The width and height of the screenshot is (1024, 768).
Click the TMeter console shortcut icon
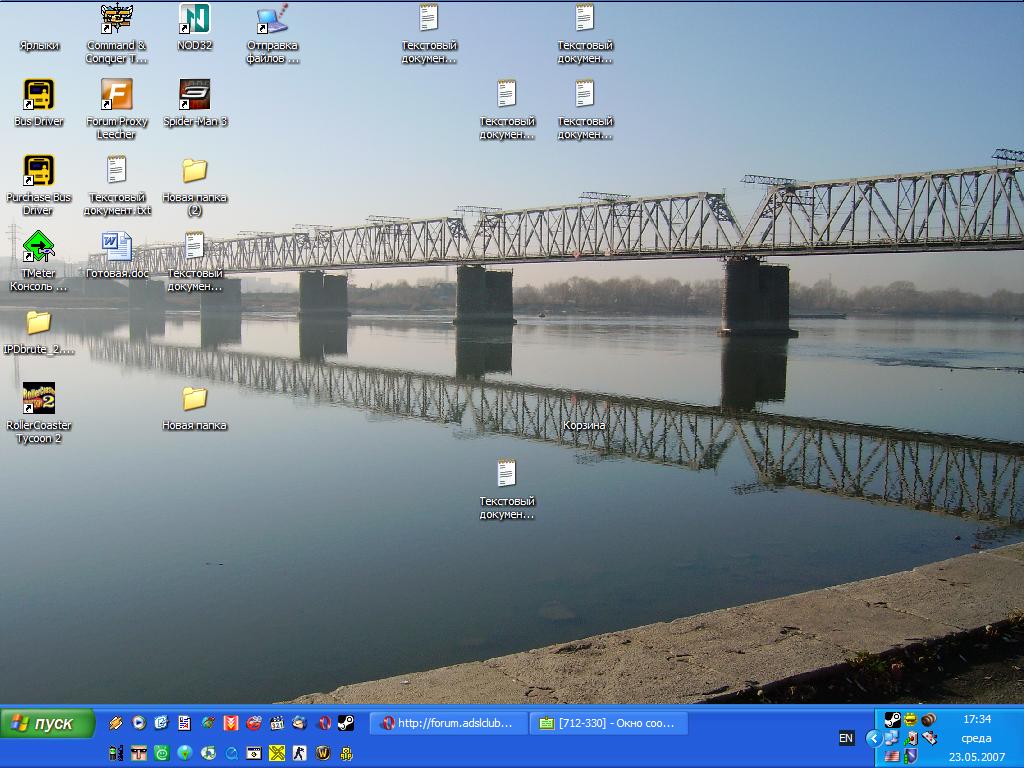(x=38, y=247)
